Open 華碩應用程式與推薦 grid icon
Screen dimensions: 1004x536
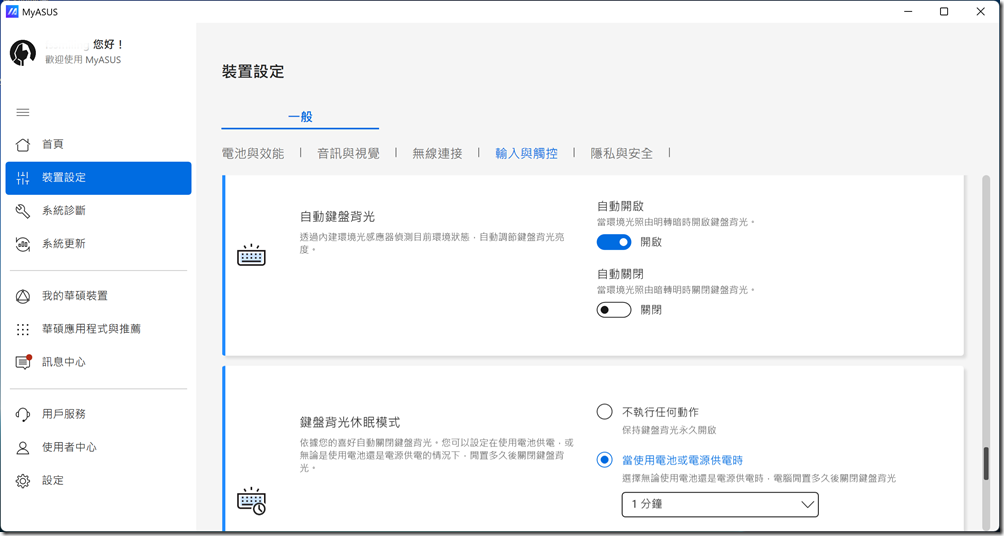(x=23, y=329)
